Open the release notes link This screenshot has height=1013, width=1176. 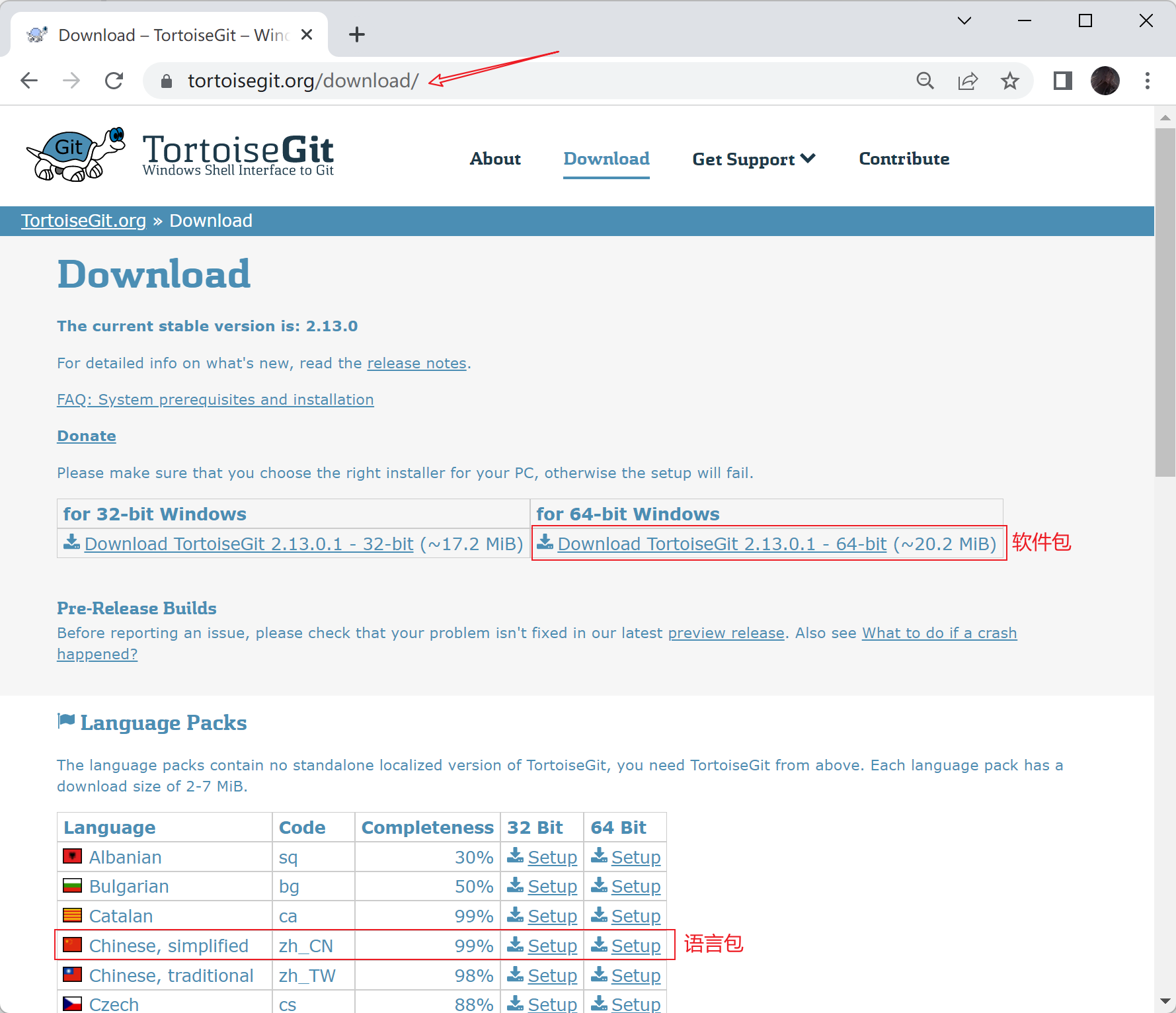[416, 363]
